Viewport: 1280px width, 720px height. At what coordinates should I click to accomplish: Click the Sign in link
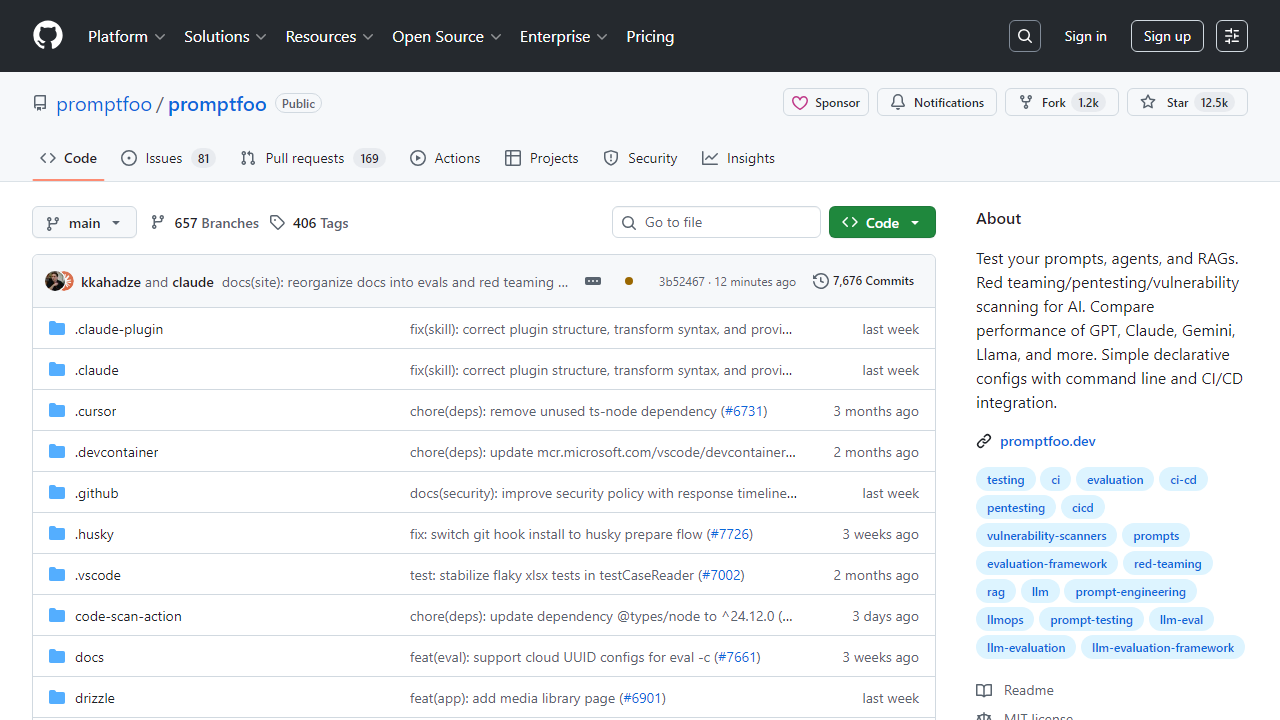1085,36
